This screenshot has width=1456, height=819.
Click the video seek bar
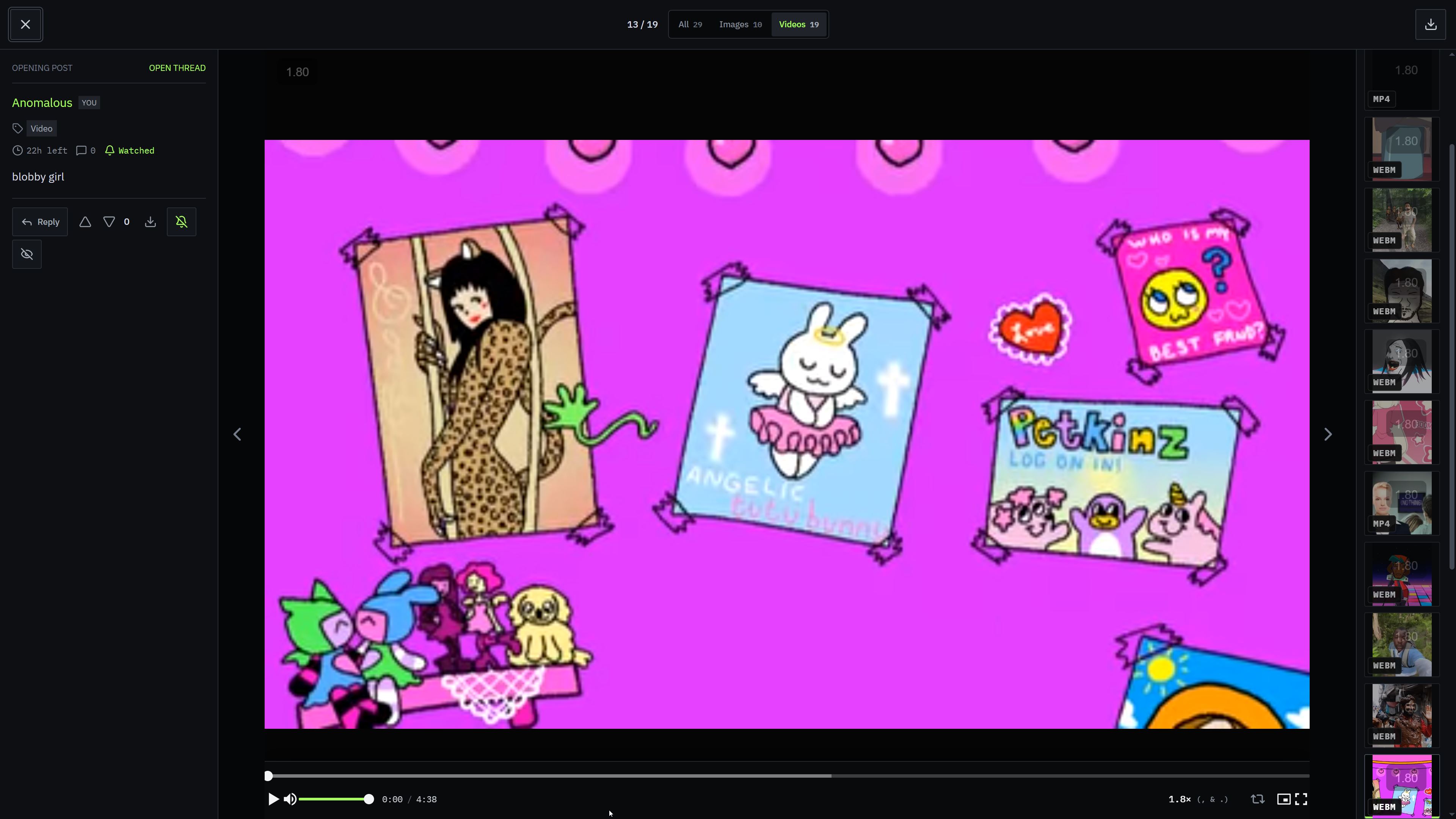click(x=787, y=776)
